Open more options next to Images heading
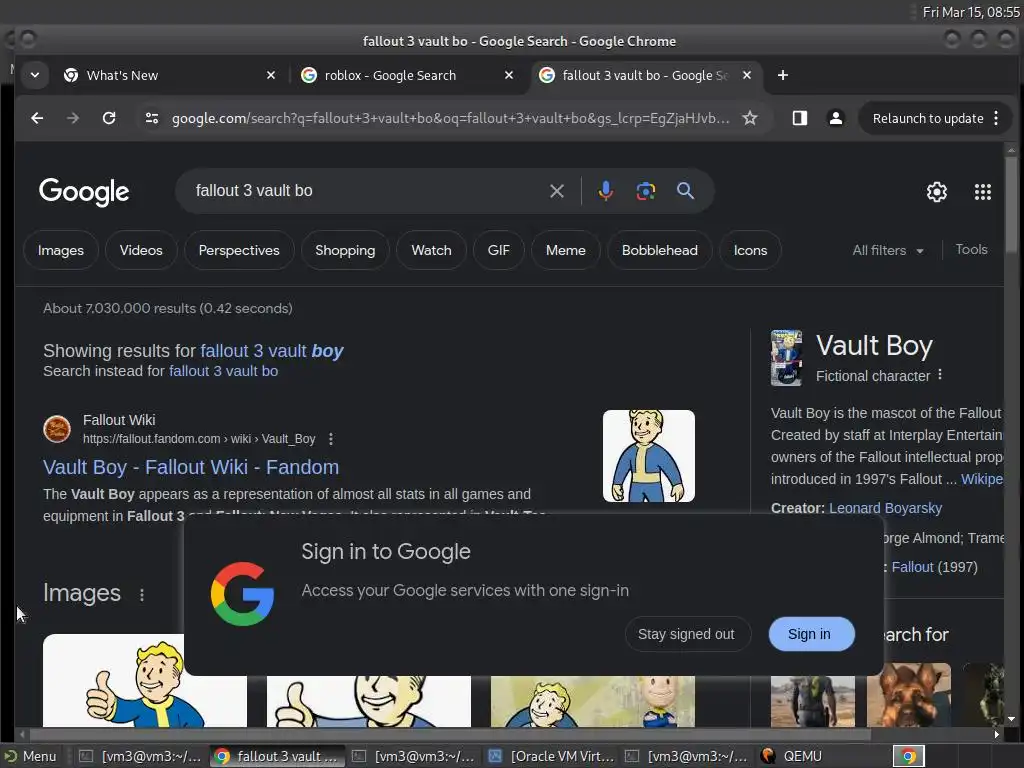This screenshot has height=768, width=1024. click(142, 594)
